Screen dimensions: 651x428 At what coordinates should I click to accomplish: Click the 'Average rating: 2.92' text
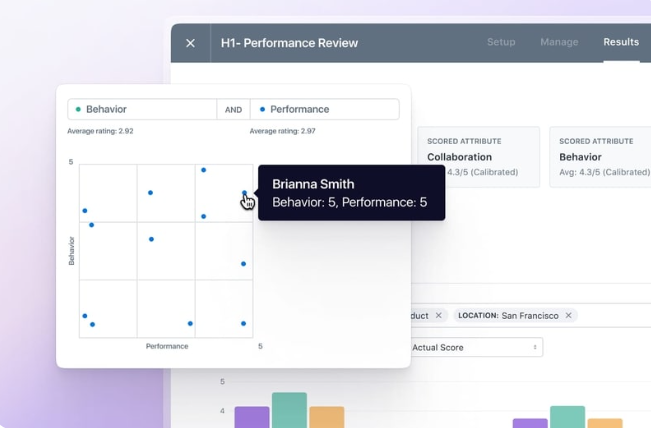click(x=100, y=131)
